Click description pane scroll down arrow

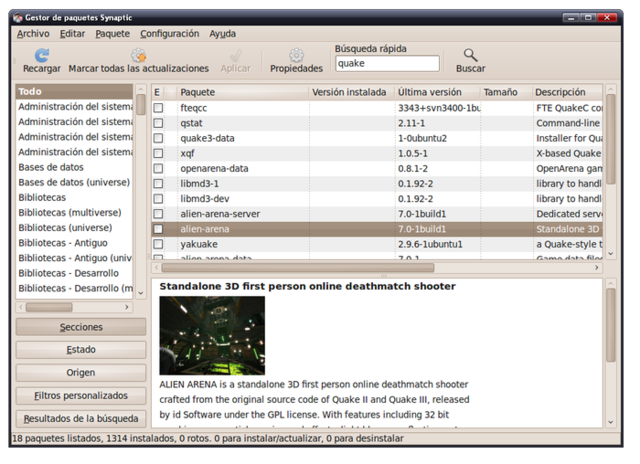pos(611,422)
